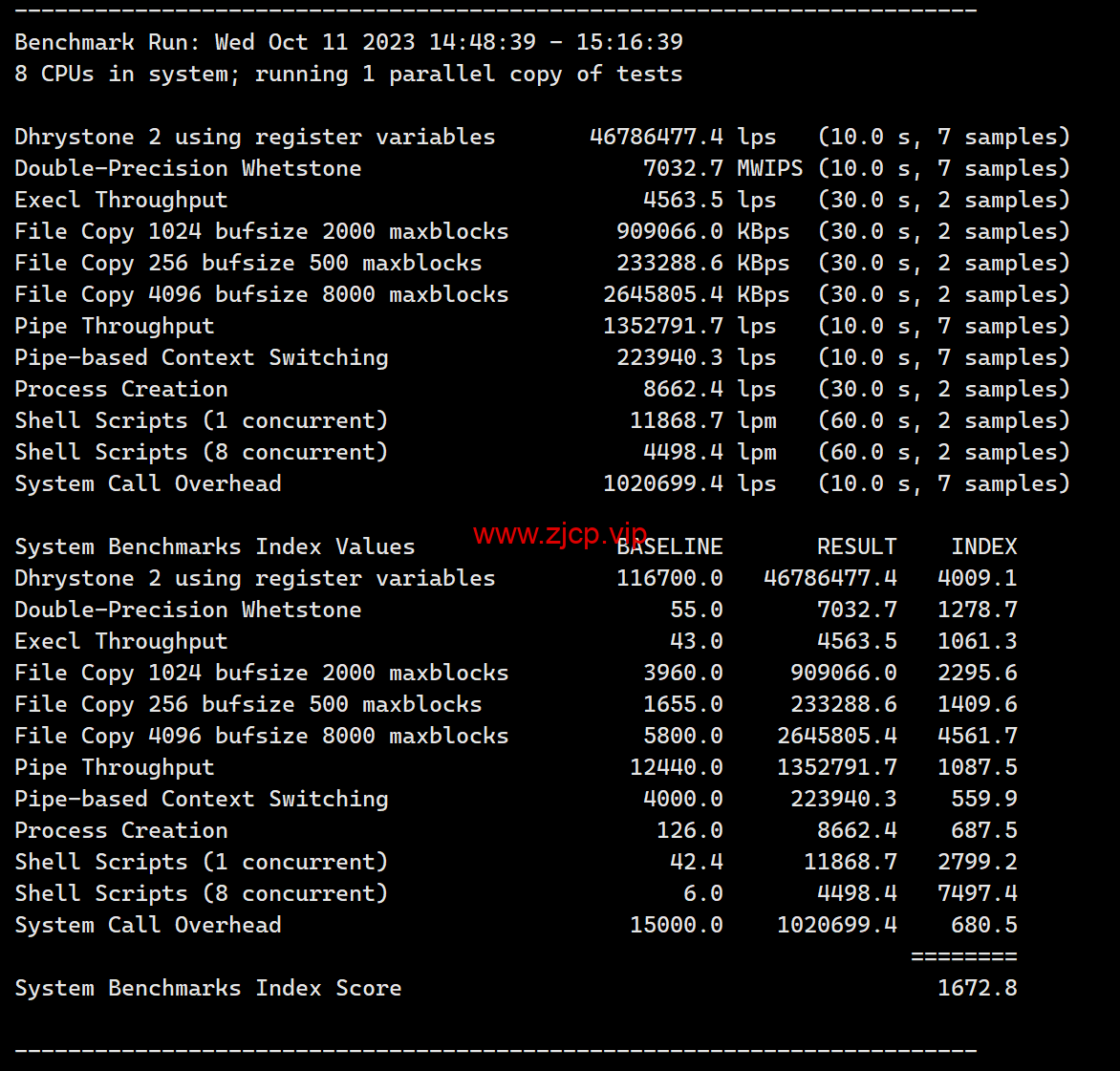Viewport: 1120px width, 1071px height.
Task: Click the Pipe Throughput value '1352791.7 lps'
Action: tap(689, 326)
